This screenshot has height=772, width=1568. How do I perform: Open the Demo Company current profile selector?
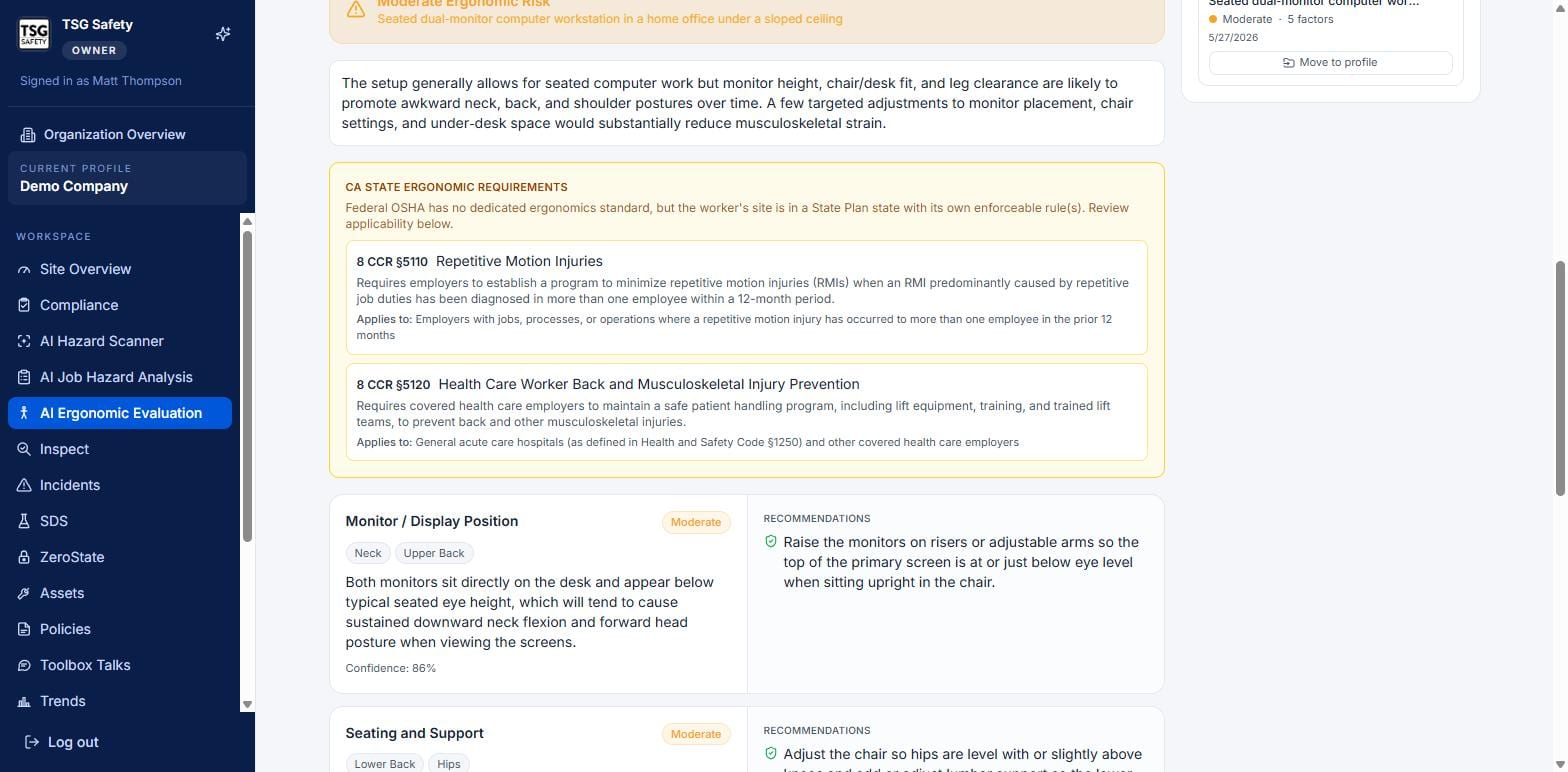[x=127, y=178]
